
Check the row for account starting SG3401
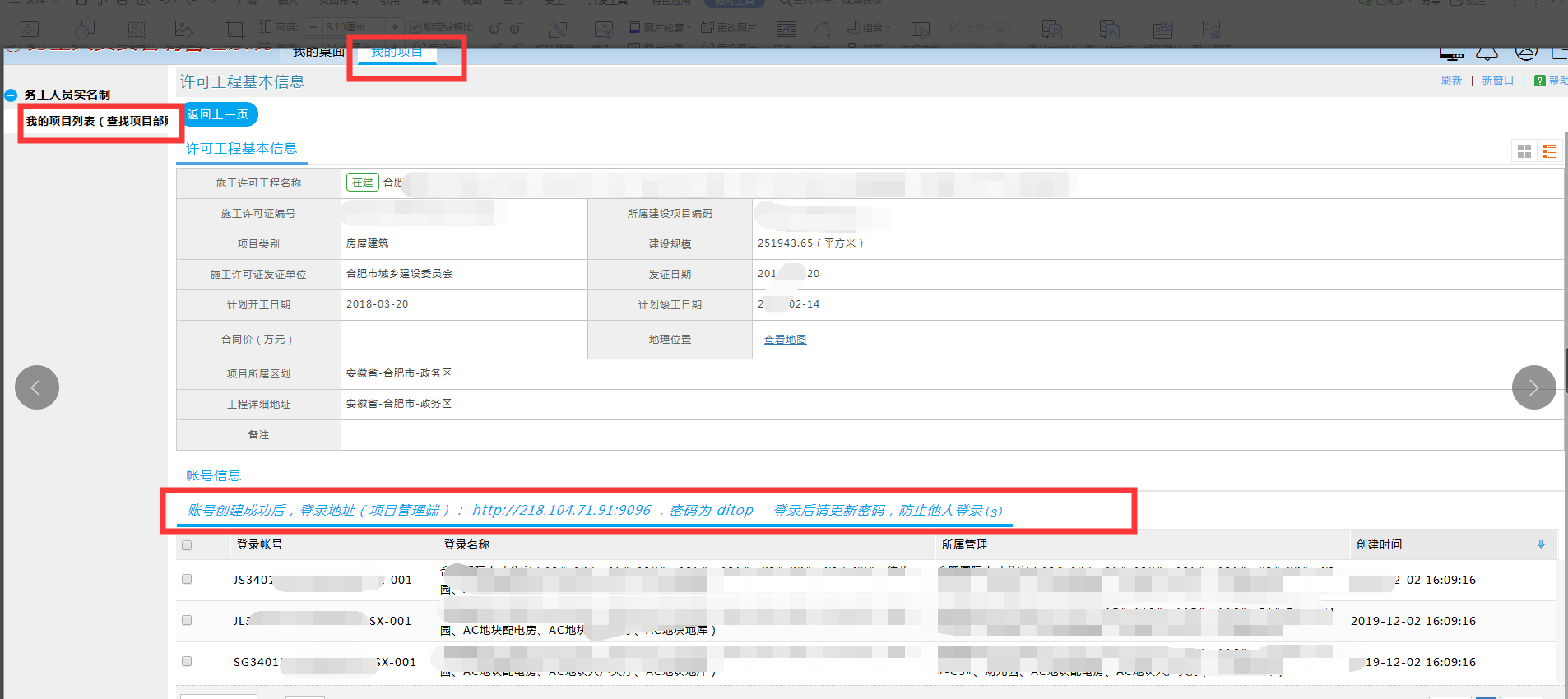pos(187,661)
